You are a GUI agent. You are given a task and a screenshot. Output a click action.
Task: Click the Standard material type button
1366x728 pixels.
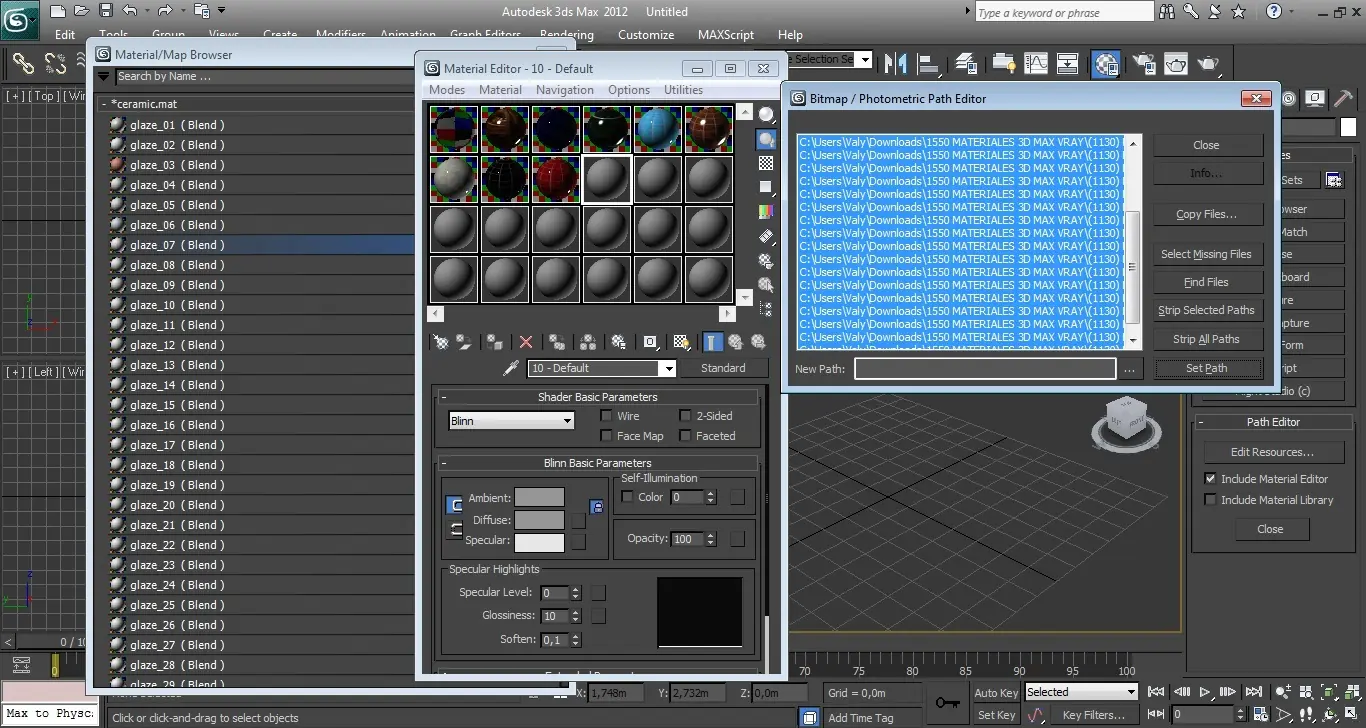pos(723,368)
